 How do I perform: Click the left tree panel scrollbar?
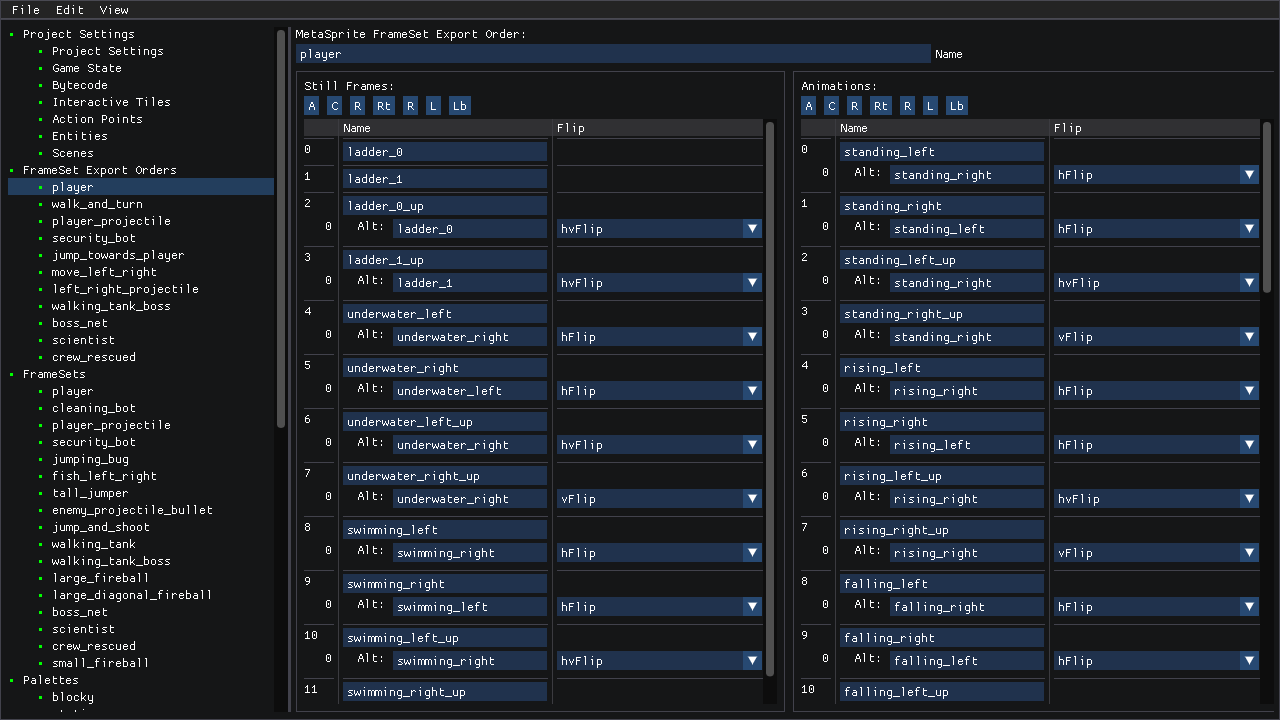point(281,228)
